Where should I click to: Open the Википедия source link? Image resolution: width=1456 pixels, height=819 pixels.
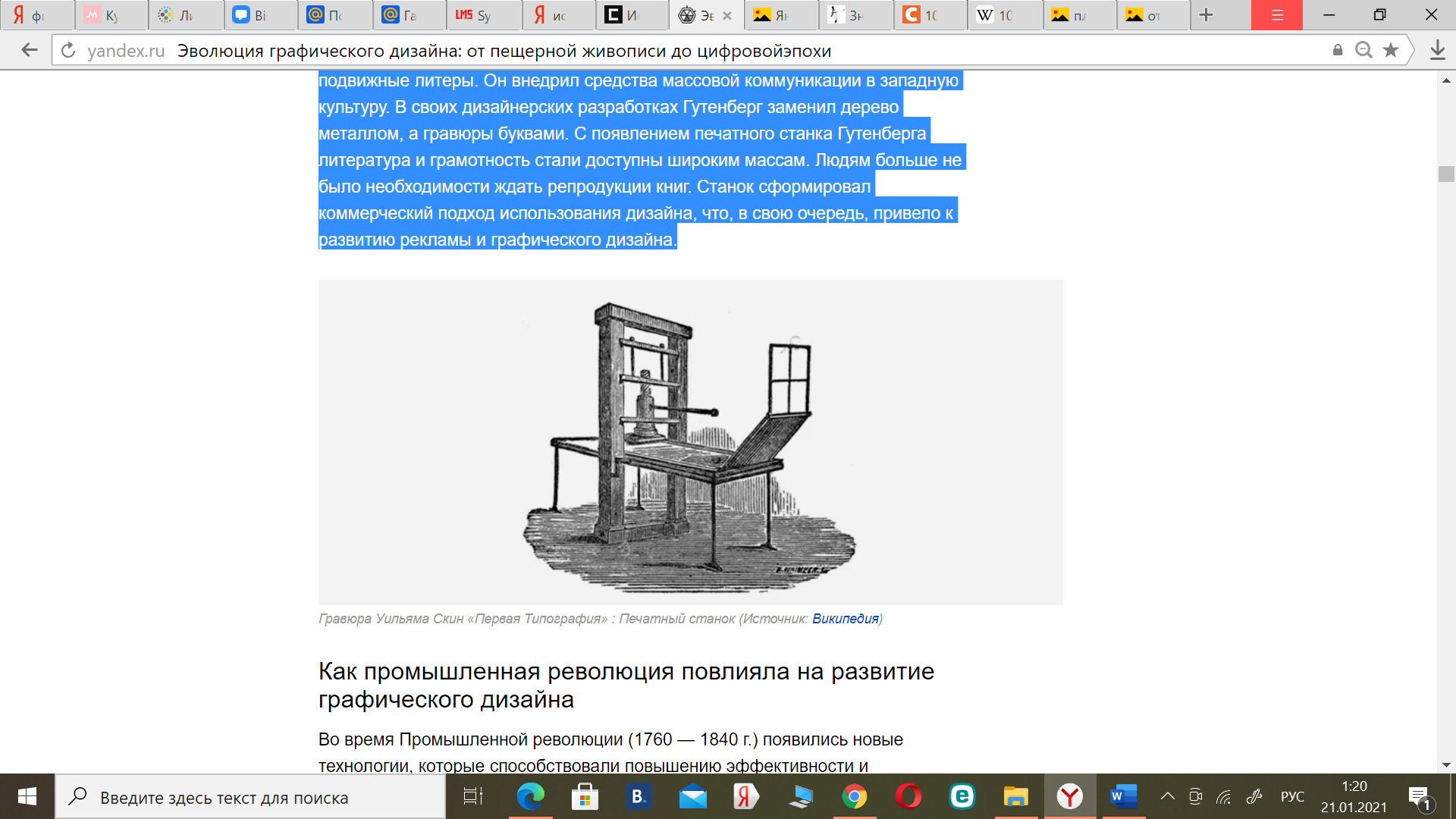coord(845,619)
